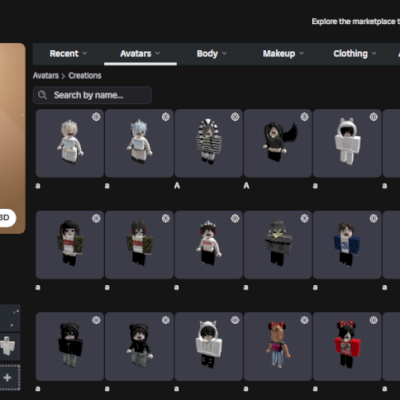Screen dimensions: 400x400
Task: Open settings gear on red-shirt bow avatar card
Action: [374, 320]
